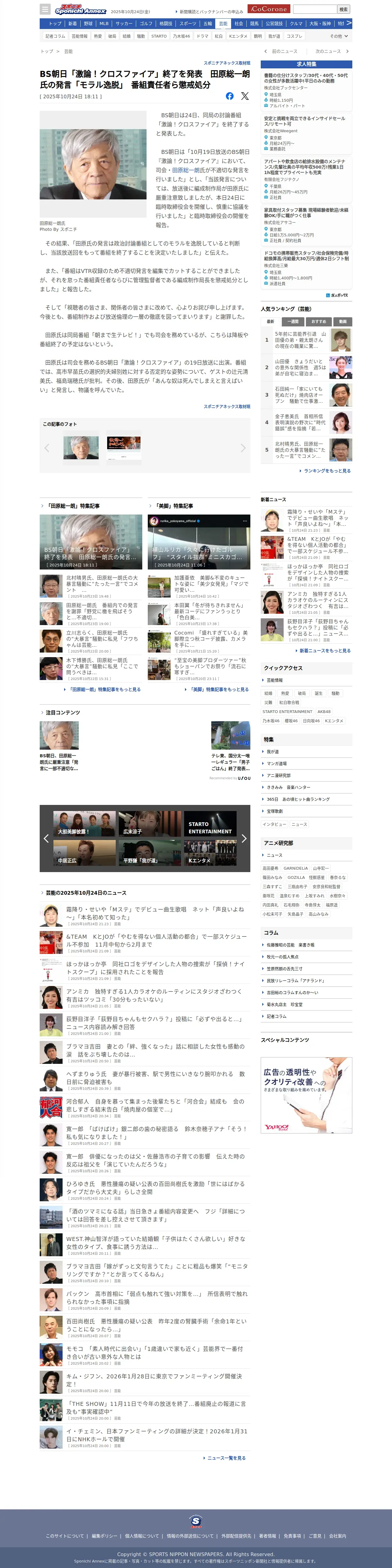Share the article on X
Viewport: 392px width, 1568px height.
[245, 96]
